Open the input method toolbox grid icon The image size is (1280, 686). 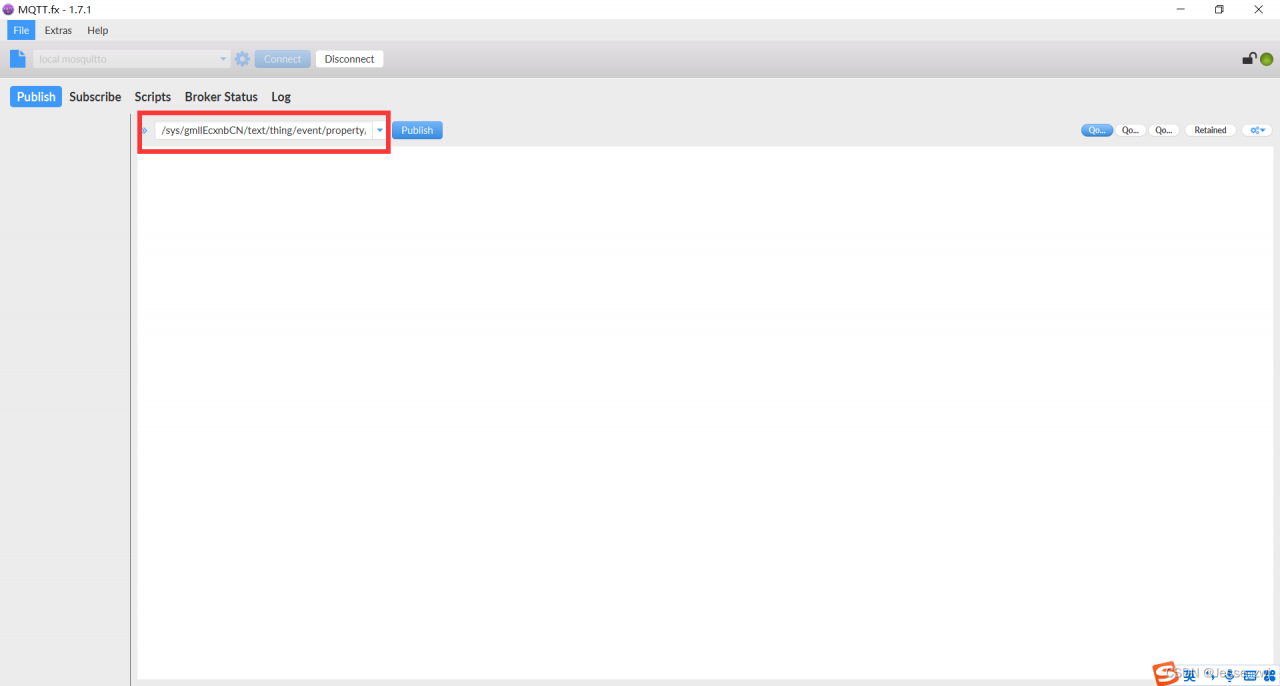1269,675
